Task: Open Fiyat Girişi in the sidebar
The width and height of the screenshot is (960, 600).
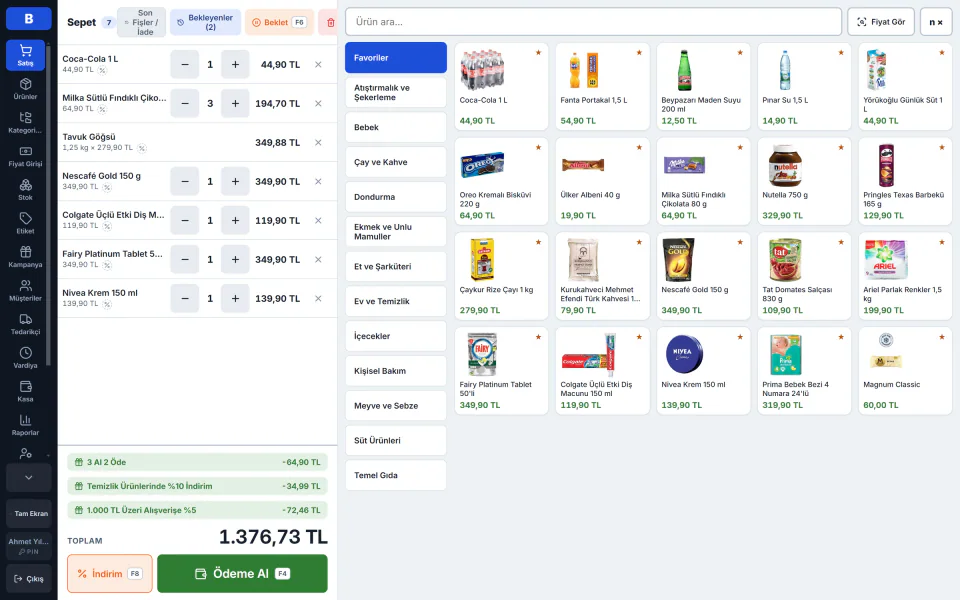Action: 25,156
